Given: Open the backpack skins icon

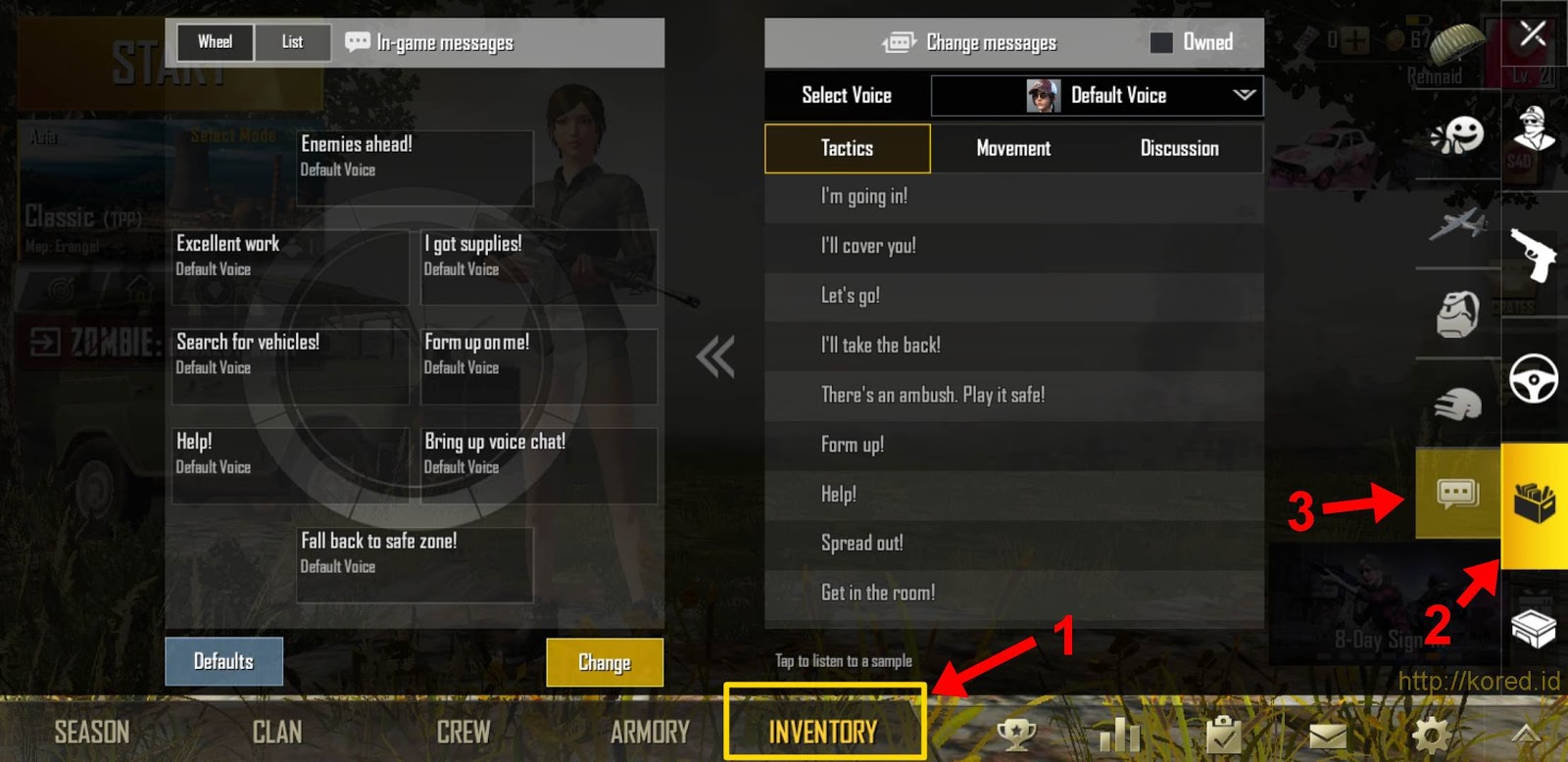Looking at the screenshot, I should tap(1457, 314).
